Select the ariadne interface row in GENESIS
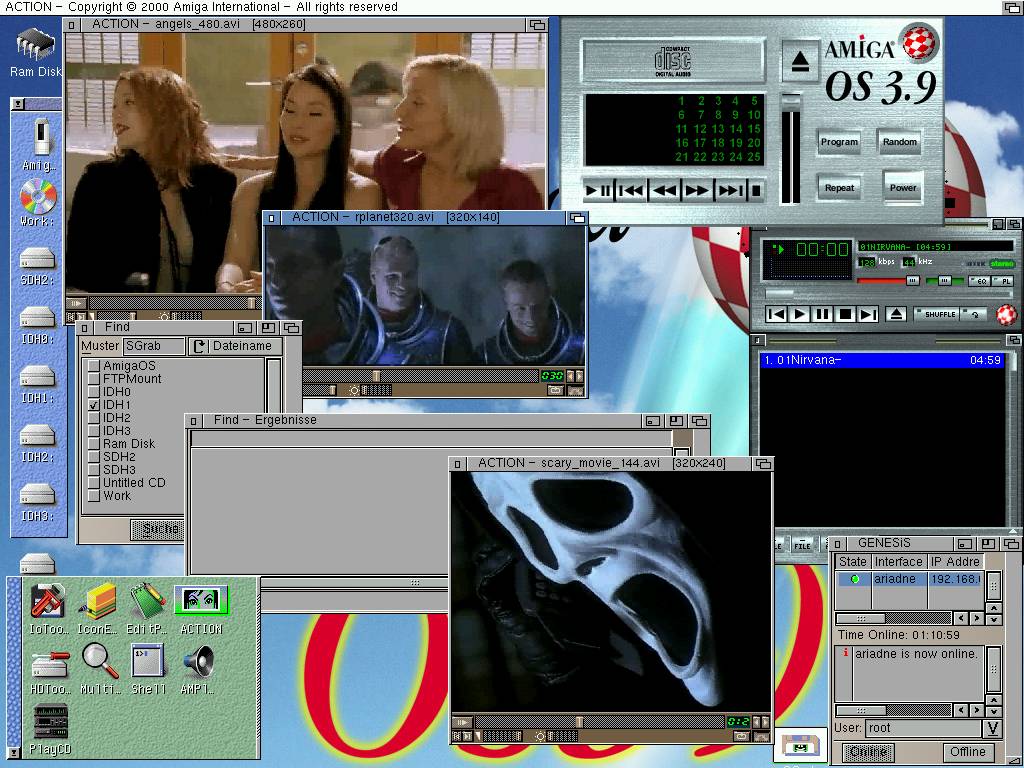 click(x=909, y=579)
